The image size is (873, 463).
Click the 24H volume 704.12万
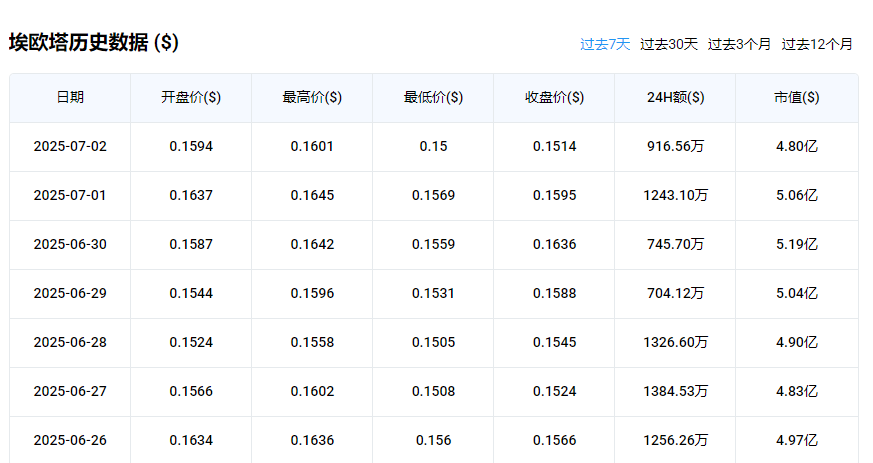click(675, 293)
